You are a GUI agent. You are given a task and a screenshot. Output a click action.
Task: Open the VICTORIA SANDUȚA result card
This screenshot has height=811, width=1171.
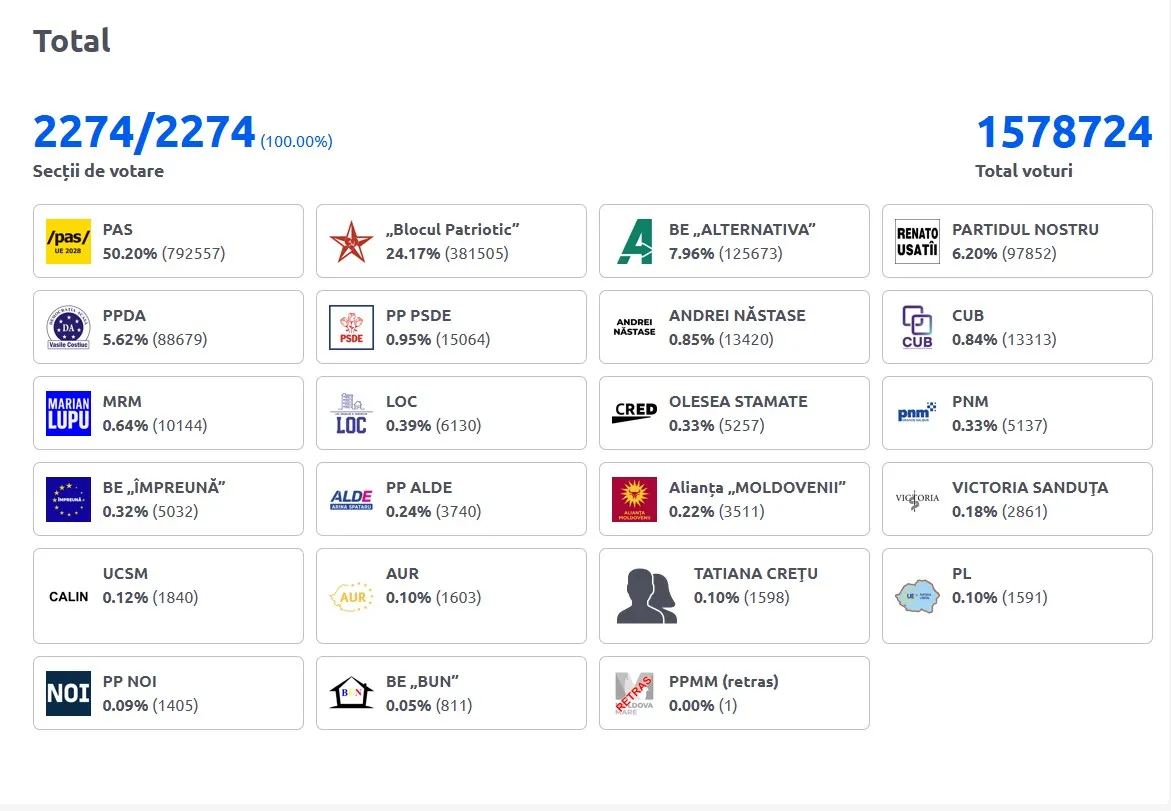click(1017, 499)
